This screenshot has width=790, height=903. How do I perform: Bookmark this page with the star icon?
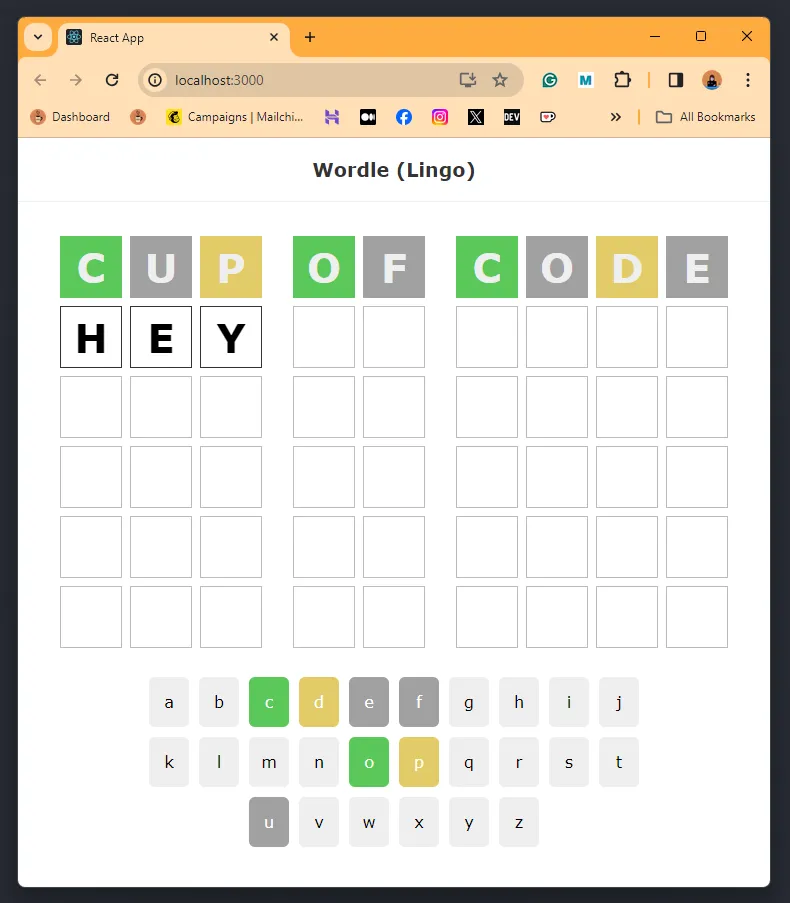500,80
